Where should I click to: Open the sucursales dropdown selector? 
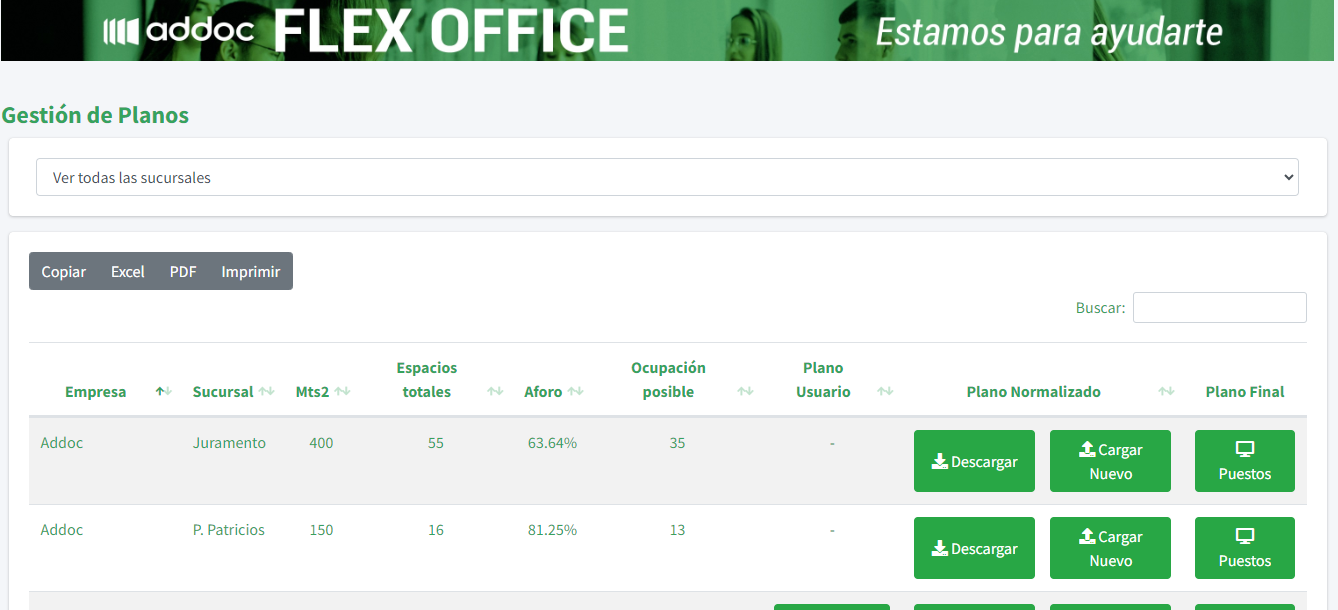pos(667,177)
